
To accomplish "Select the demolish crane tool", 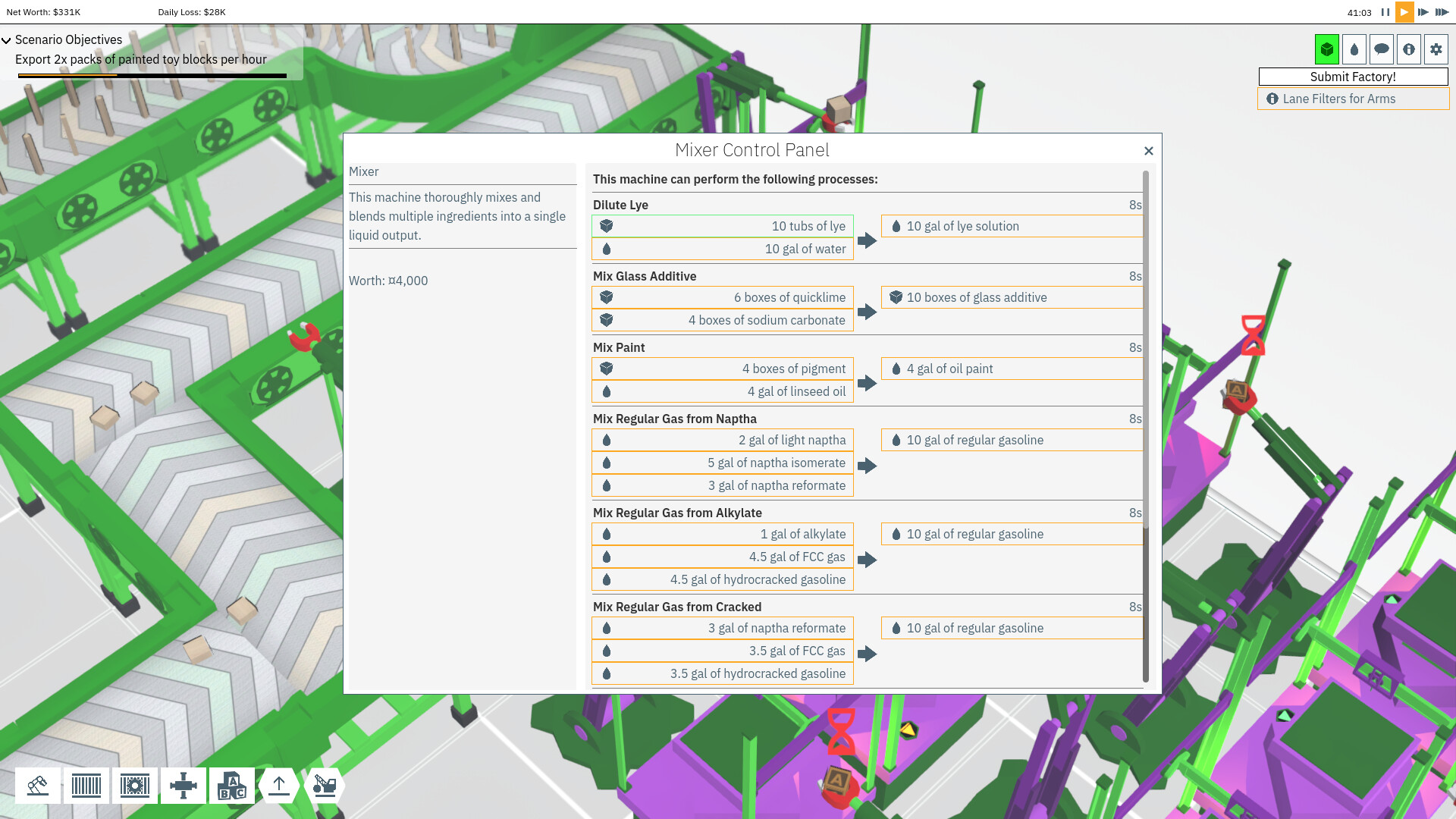I will coord(324,786).
